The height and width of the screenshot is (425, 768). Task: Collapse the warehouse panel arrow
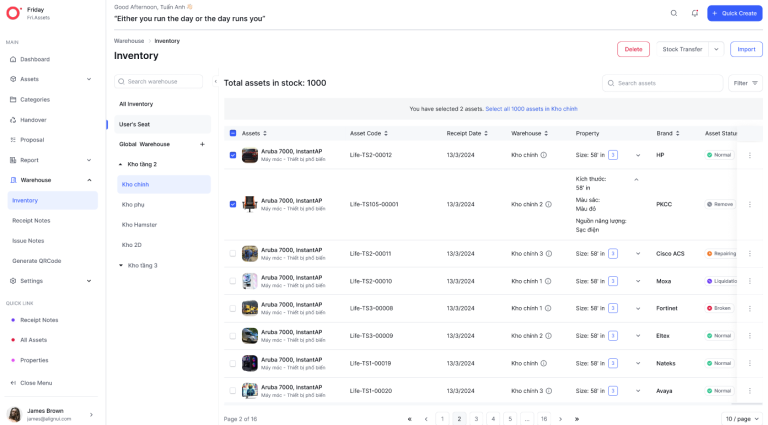[216, 81]
